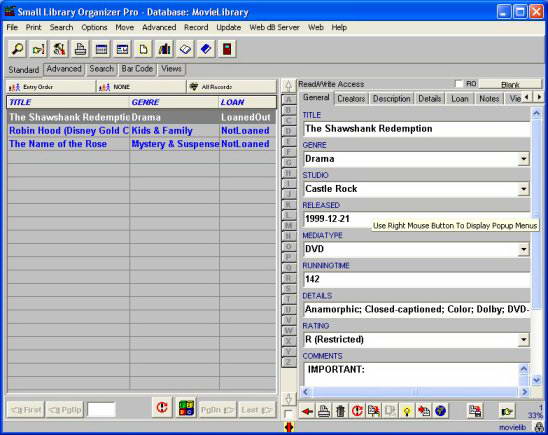Click the red-and-green tools toolbar icon
Screen dimensions: 548x435
[59, 49]
